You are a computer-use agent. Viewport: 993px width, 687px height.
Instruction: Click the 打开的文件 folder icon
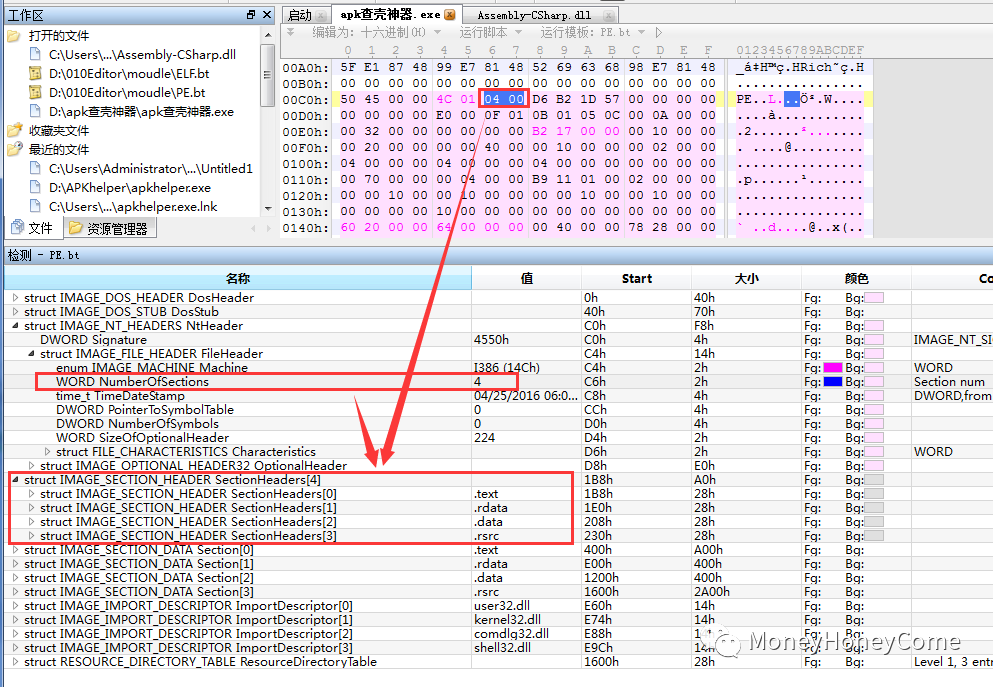[x=14, y=35]
